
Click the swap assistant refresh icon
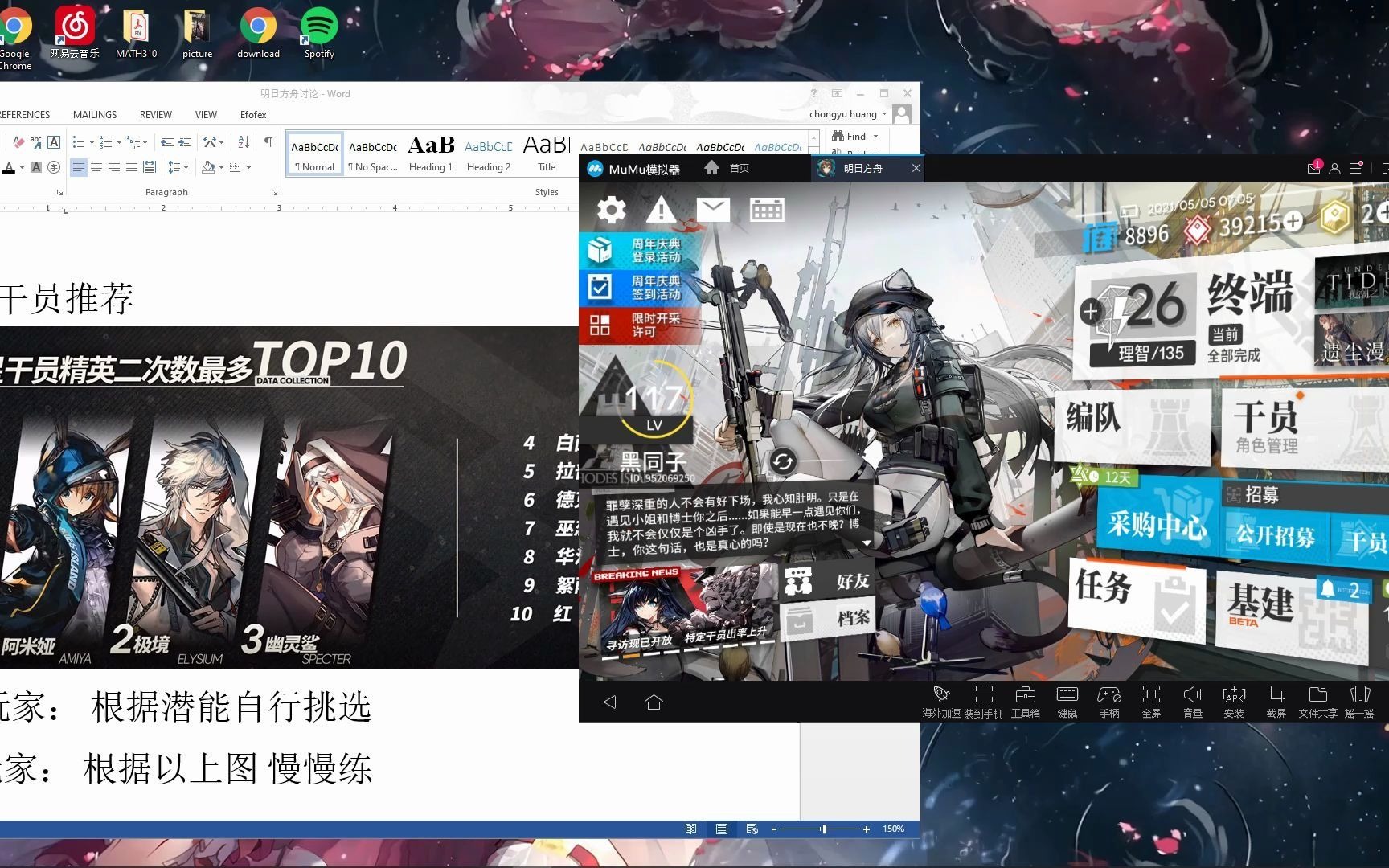coord(783,461)
